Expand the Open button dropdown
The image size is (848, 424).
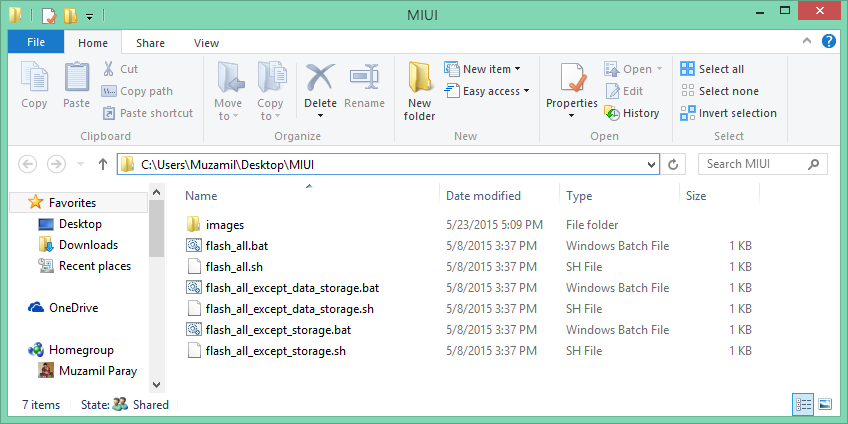point(659,69)
